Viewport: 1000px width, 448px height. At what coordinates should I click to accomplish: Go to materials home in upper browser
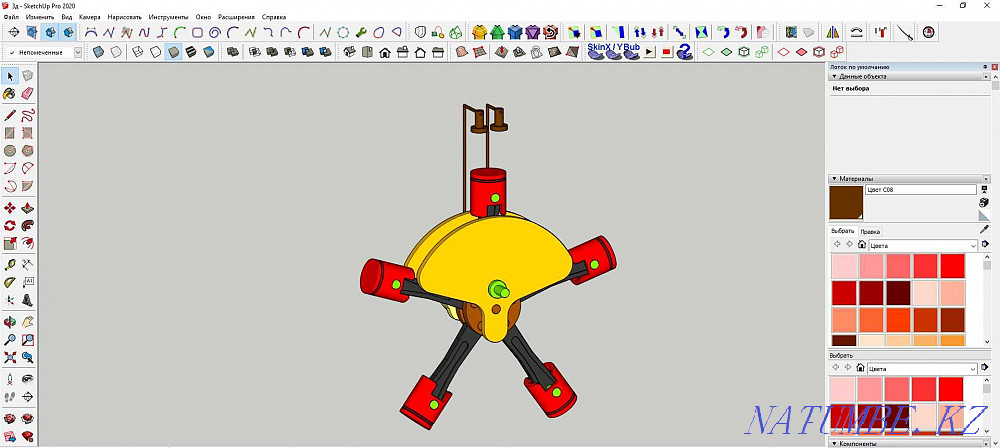(861, 244)
